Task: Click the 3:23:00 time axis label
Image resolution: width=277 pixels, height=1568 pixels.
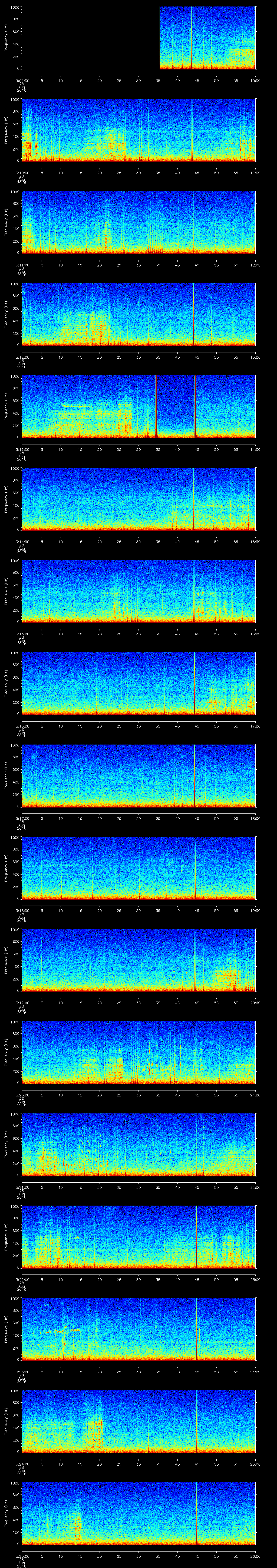Action: (x=22, y=1371)
